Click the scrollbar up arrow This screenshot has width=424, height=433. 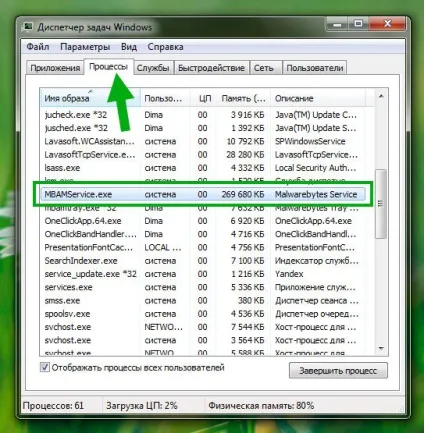pyautogui.click(x=381, y=96)
